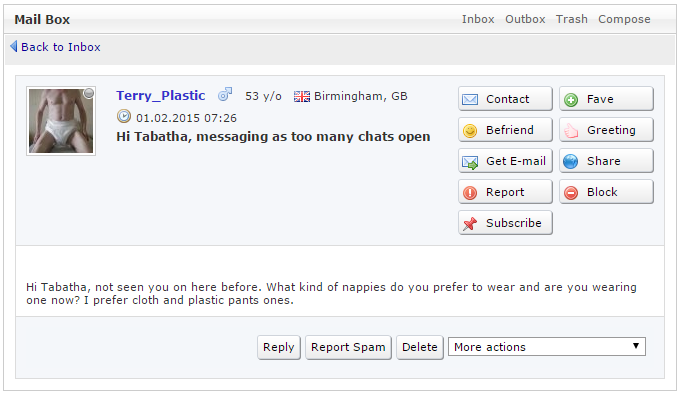Click the clock icon beside the date
This screenshot has height=394, width=682.
click(x=124, y=117)
